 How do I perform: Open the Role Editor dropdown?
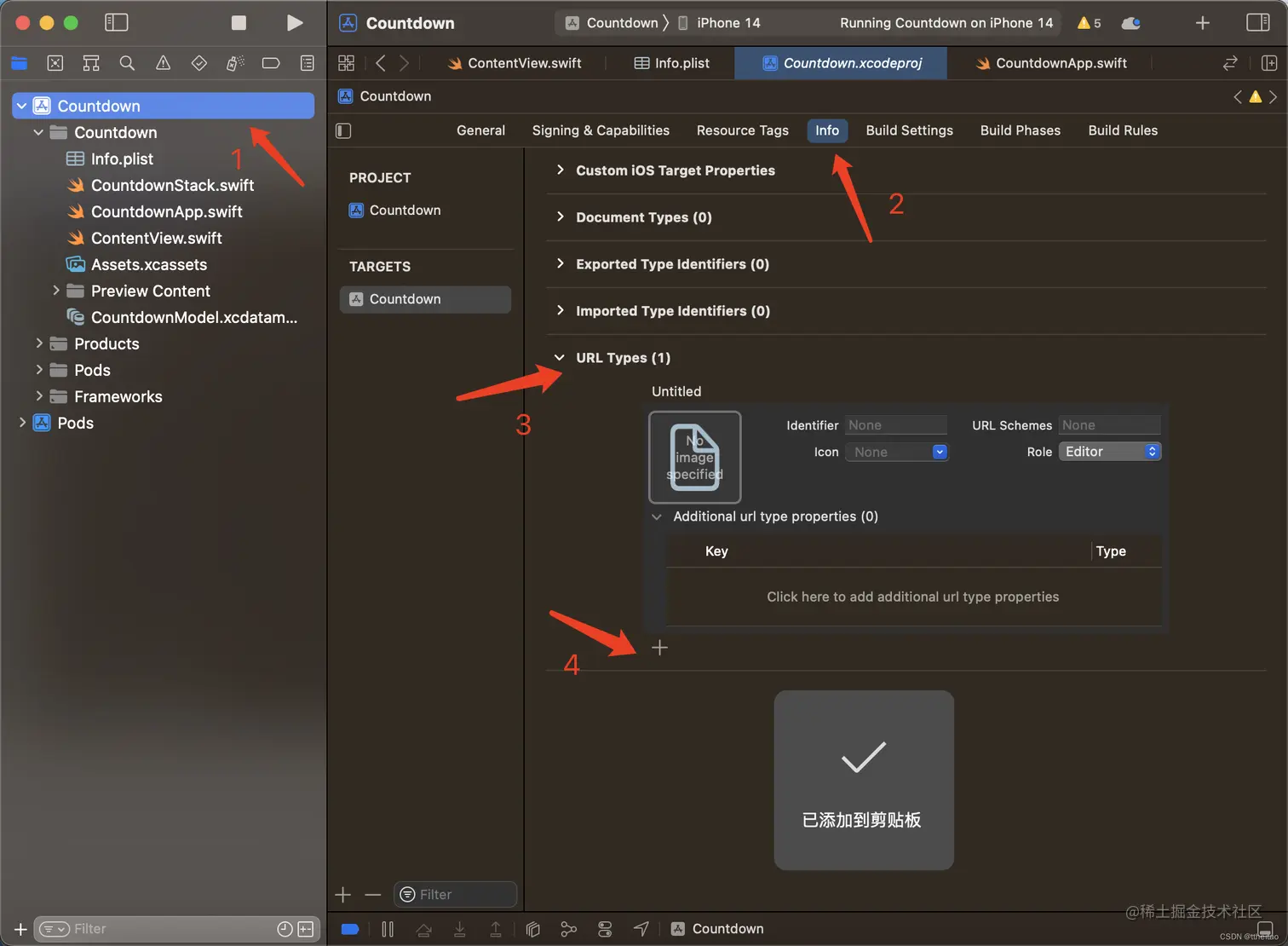click(x=1110, y=452)
